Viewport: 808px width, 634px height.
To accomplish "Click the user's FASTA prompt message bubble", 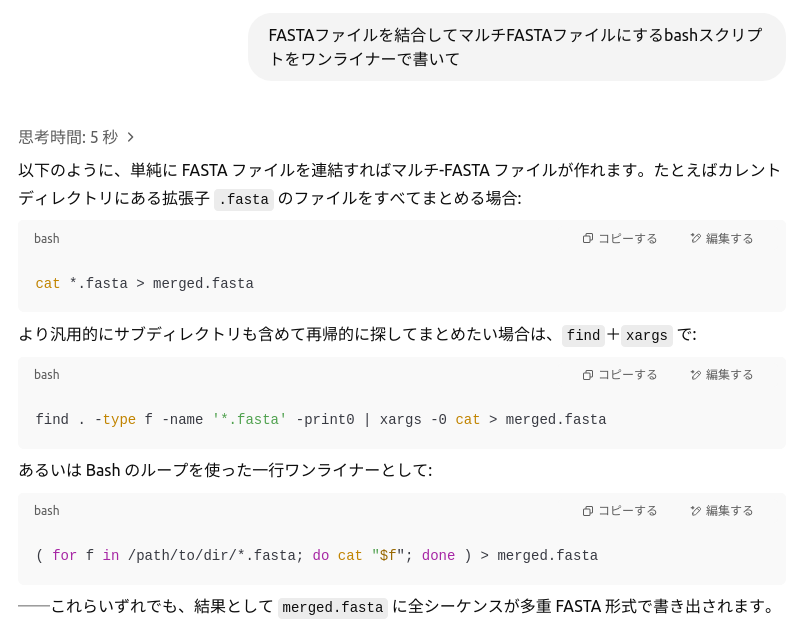I will 516,47.
